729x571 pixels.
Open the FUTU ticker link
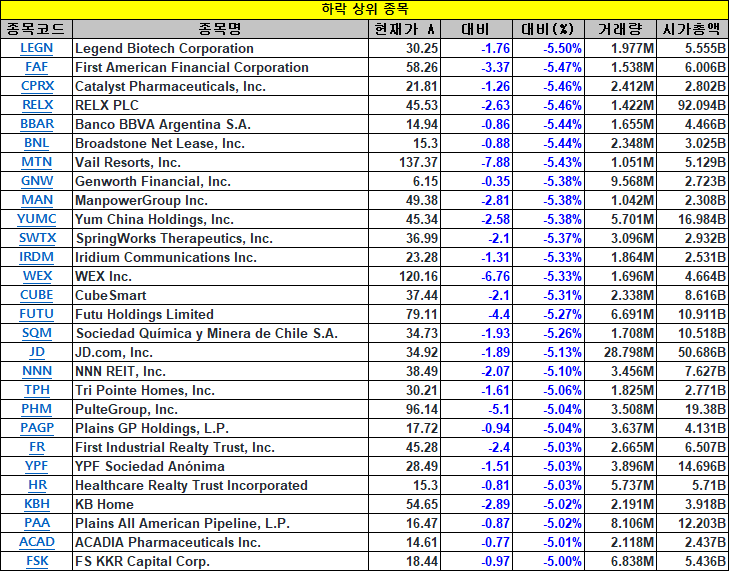37,314
